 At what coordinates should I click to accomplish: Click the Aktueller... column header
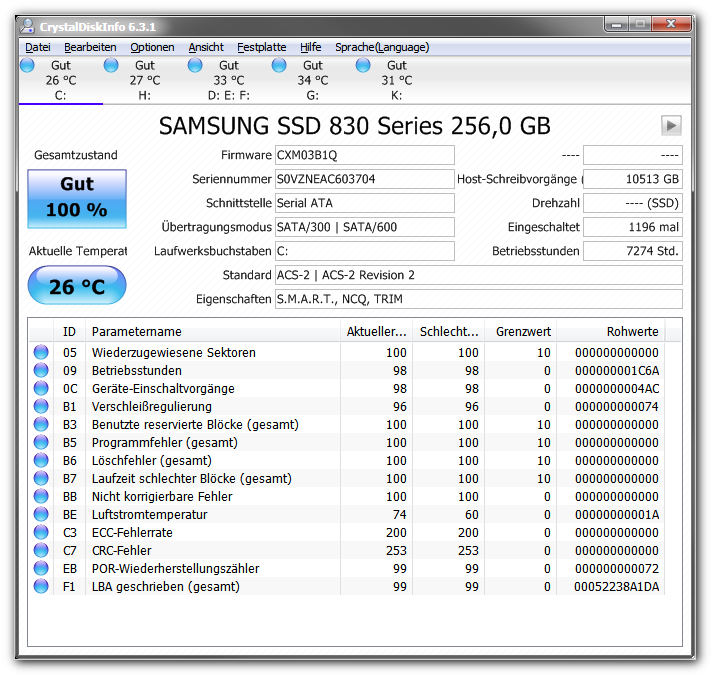(x=376, y=332)
